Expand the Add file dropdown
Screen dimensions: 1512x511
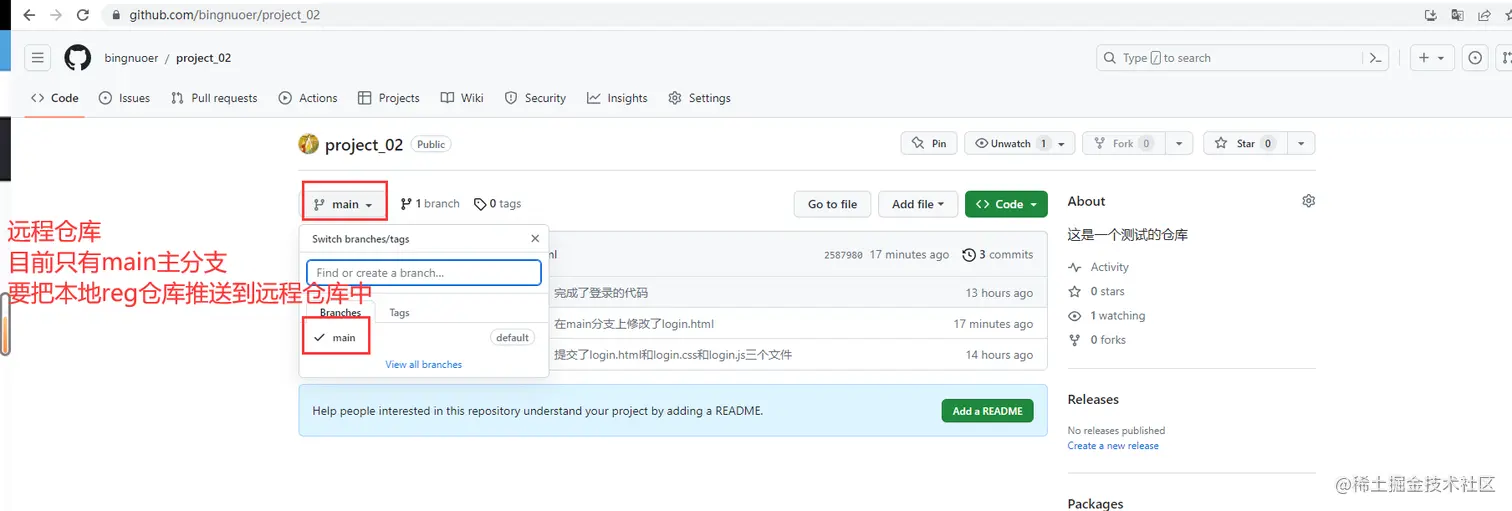pos(918,204)
